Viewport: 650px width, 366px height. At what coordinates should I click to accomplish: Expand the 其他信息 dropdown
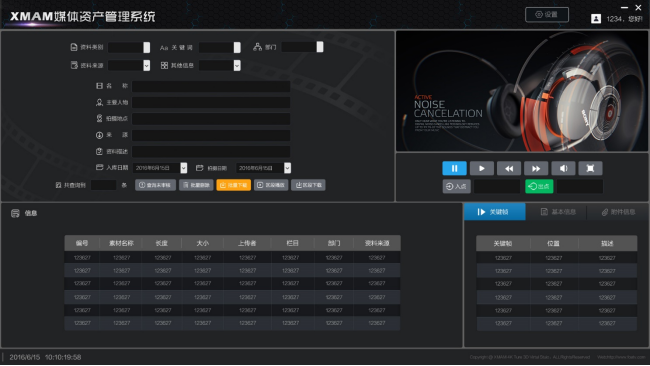pyautogui.click(x=237, y=65)
